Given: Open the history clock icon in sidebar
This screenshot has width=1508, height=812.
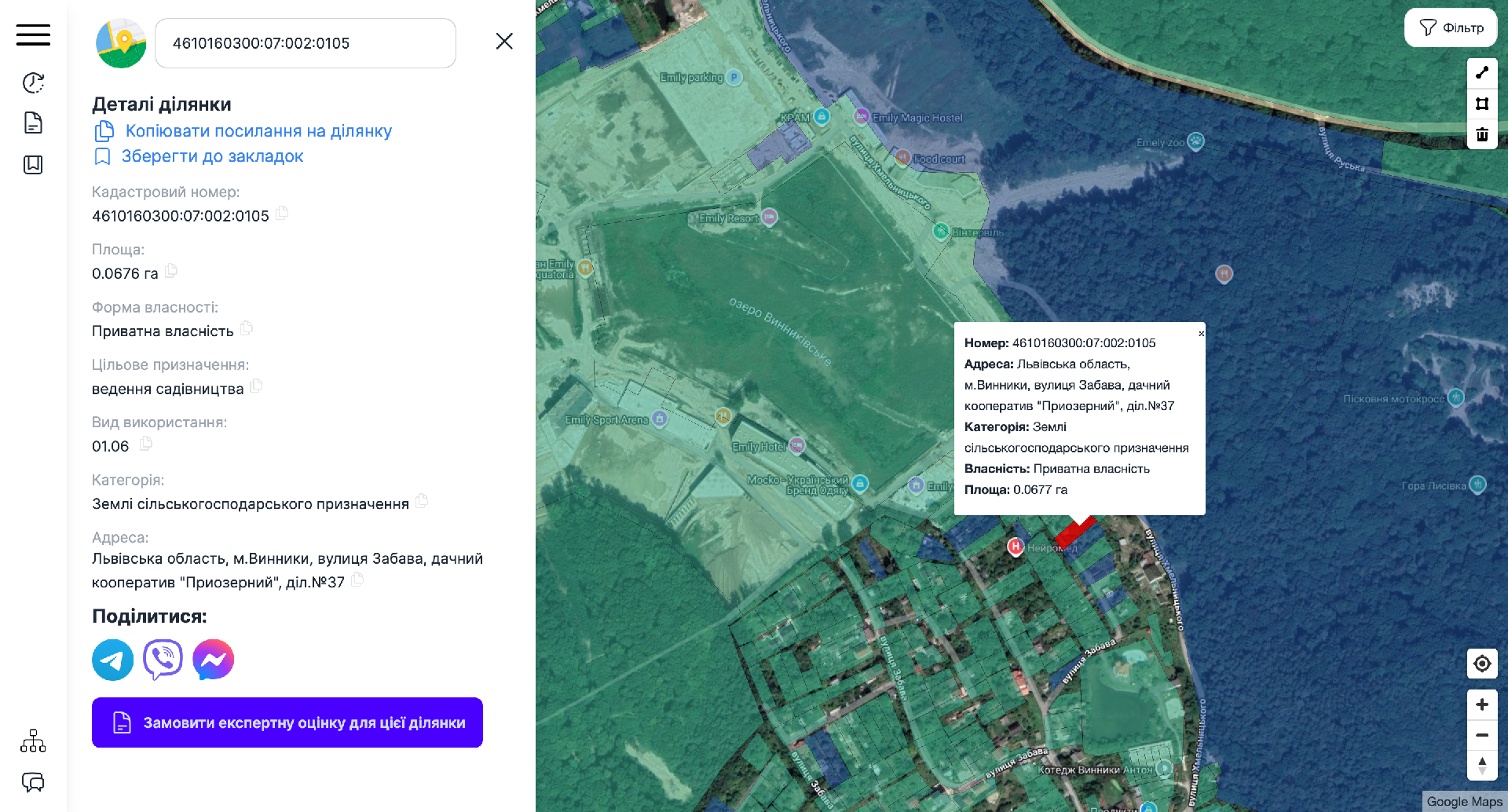Looking at the screenshot, I should coord(33,82).
